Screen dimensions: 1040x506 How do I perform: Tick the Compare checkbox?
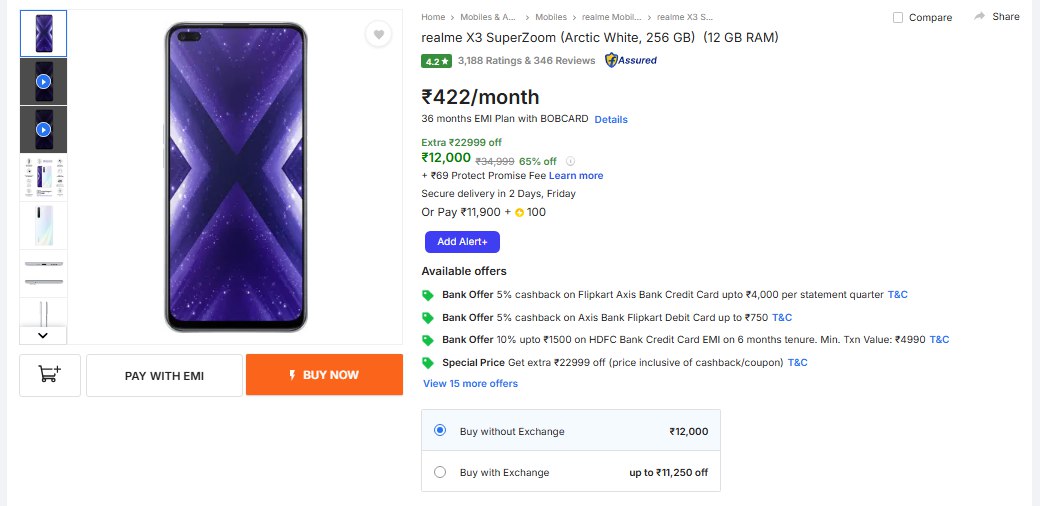[x=898, y=18]
